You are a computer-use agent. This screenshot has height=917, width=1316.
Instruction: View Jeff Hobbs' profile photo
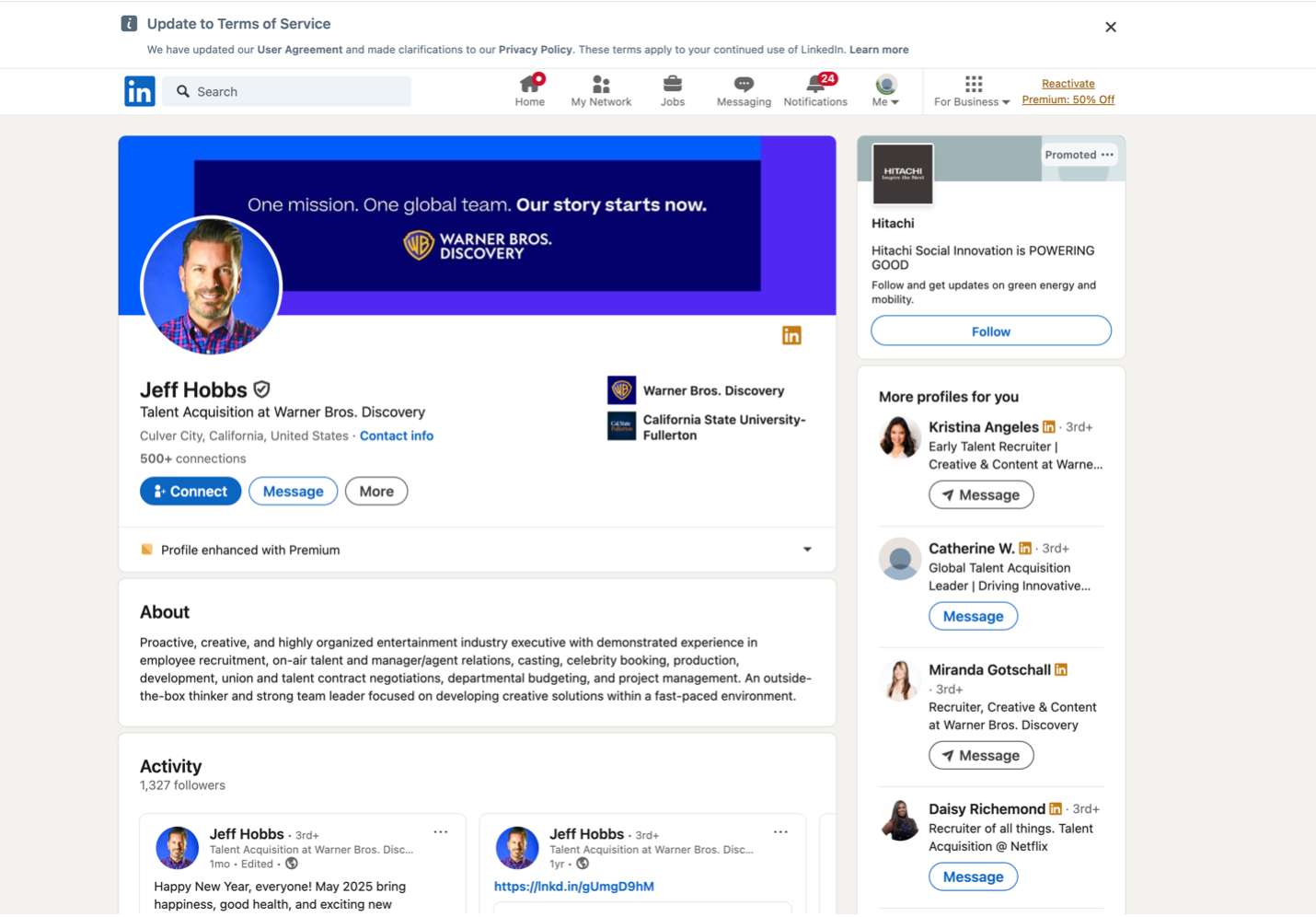point(211,286)
